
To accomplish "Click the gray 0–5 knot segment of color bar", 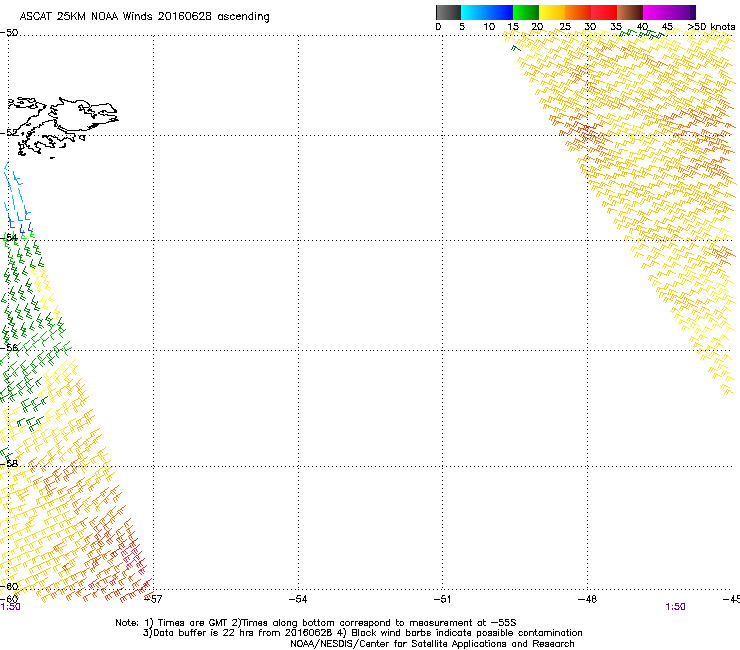I will pos(448,12).
